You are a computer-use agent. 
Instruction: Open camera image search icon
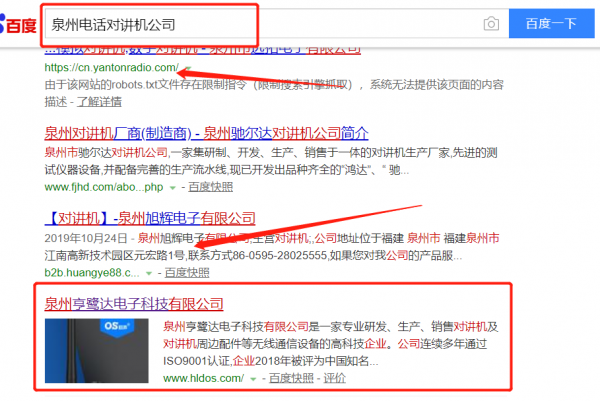click(491, 23)
